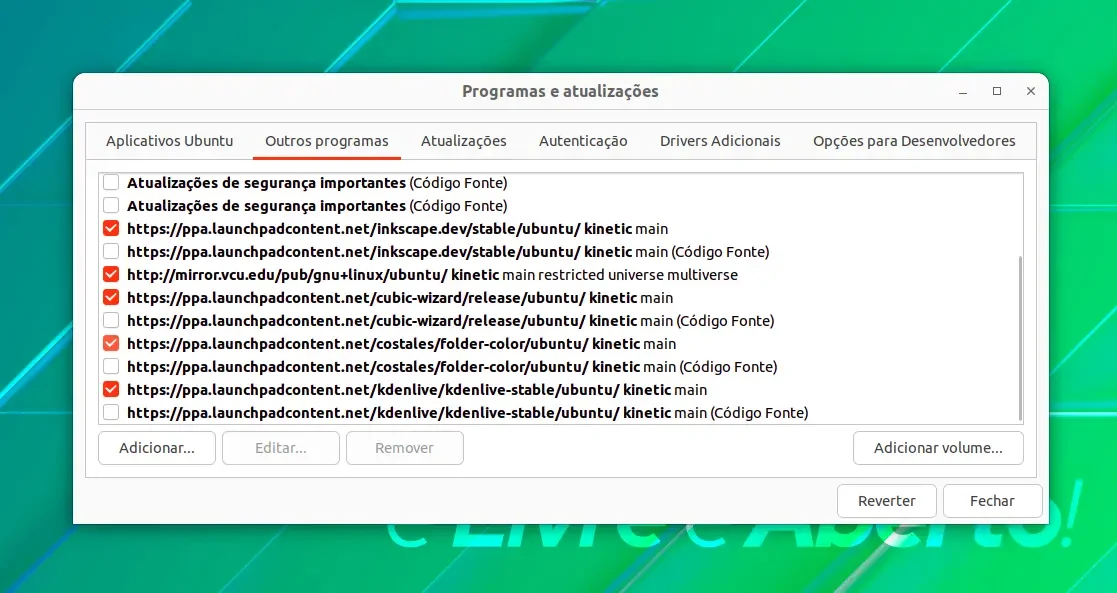The image size is (1117, 593).
Task: Uncheck costales folder-color main checkbox
Action: tap(111, 344)
